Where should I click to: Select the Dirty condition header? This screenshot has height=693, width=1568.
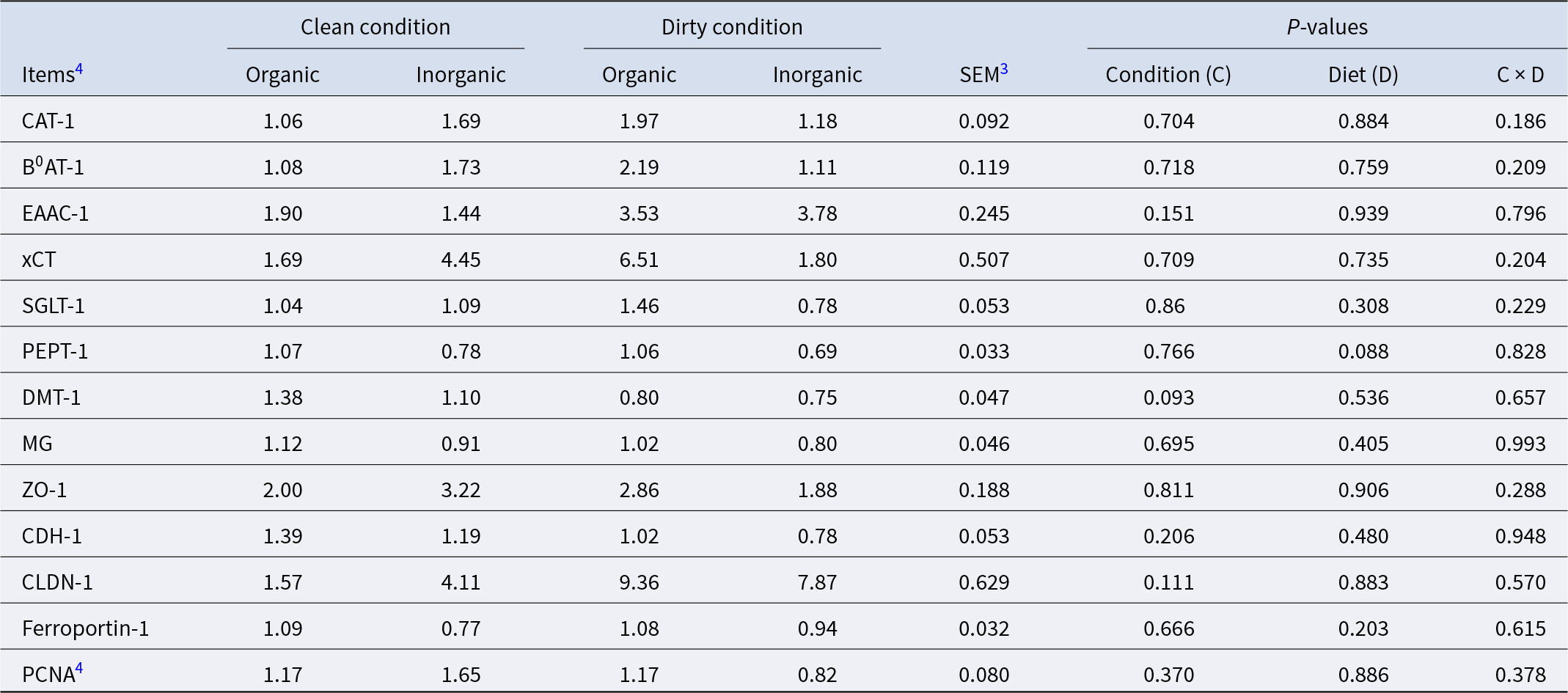click(732, 27)
